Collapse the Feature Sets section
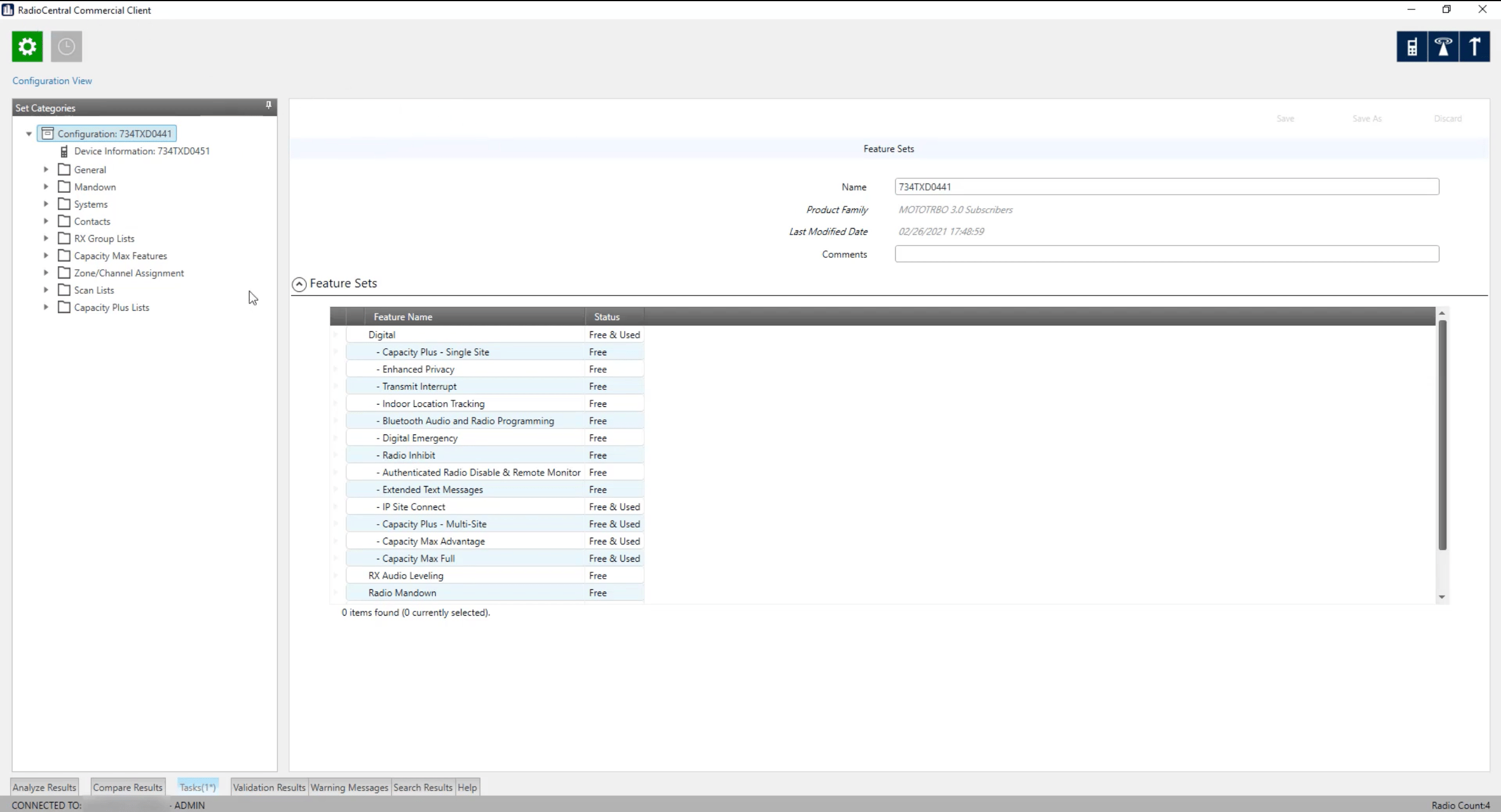The image size is (1501, 812). [299, 284]
